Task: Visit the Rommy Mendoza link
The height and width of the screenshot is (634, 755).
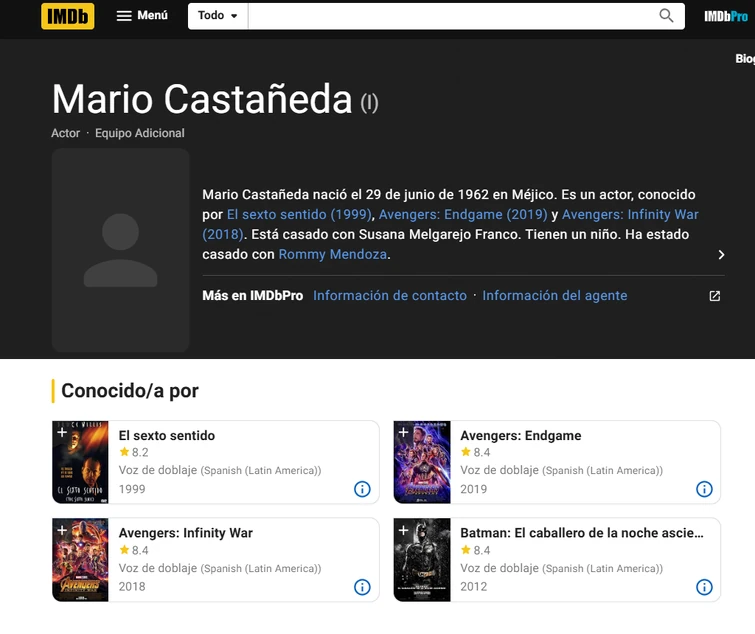Action: pos(333,254)
